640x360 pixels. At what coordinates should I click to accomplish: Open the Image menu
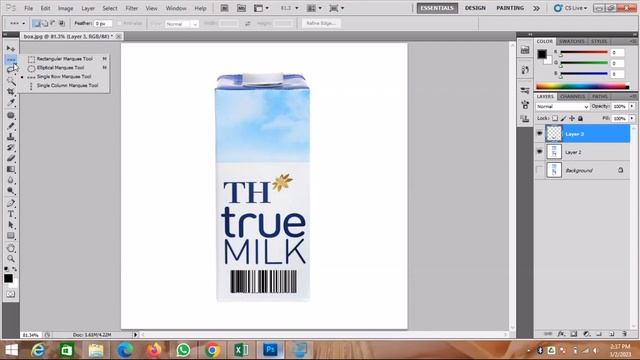(65, 8)
